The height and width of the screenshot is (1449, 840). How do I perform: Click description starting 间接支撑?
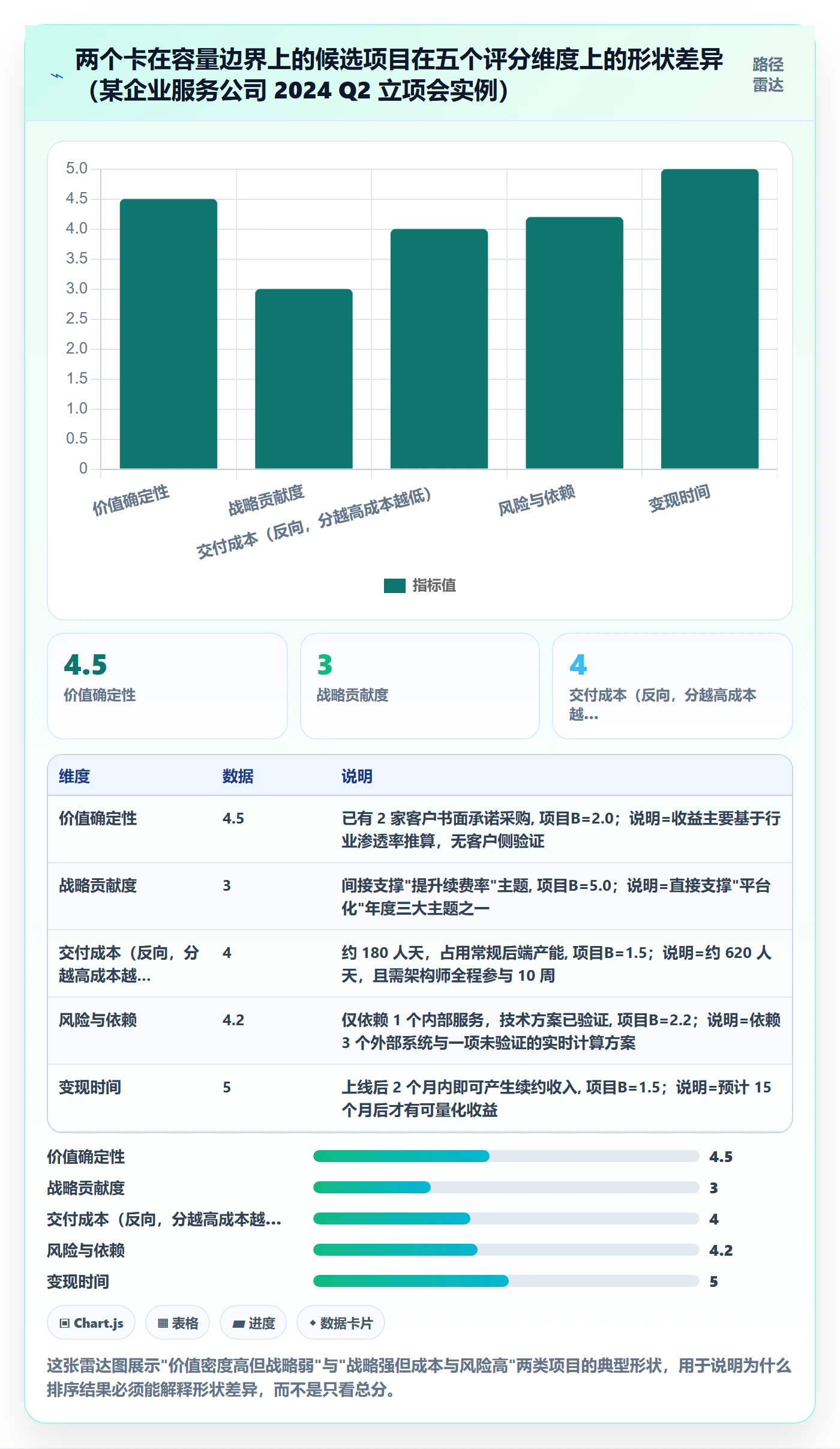point(556,897)
